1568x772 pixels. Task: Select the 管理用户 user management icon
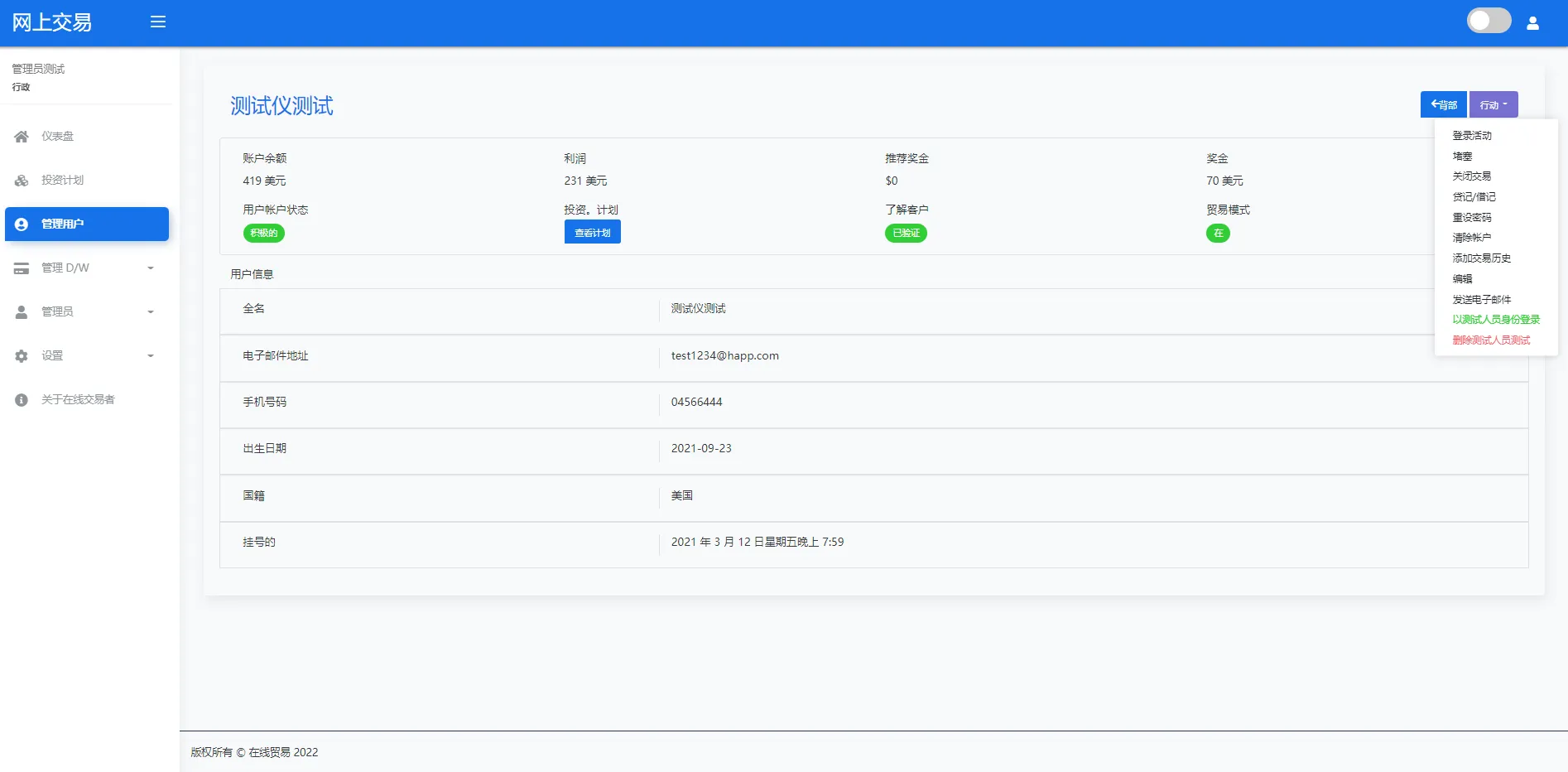[x=21, y=224]
